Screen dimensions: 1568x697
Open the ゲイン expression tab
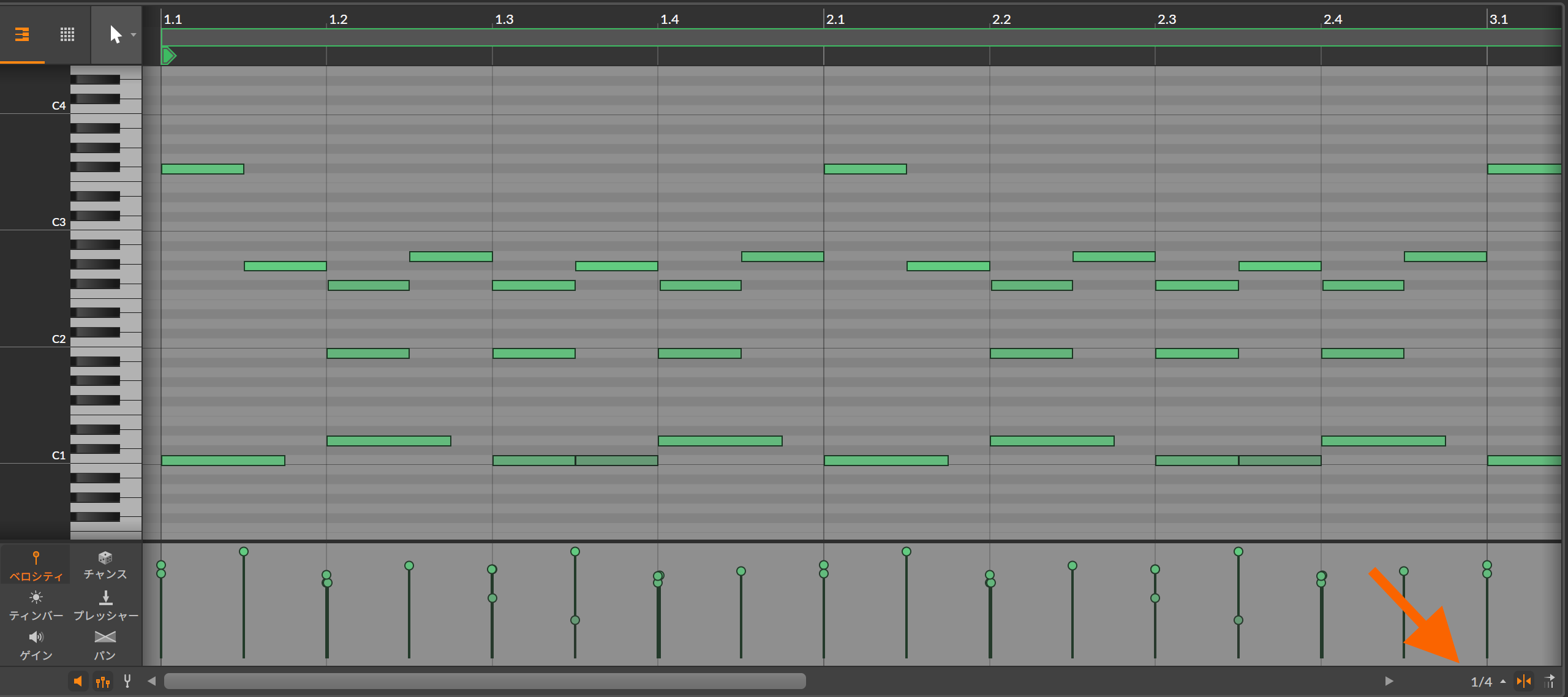tap(36, 646)
